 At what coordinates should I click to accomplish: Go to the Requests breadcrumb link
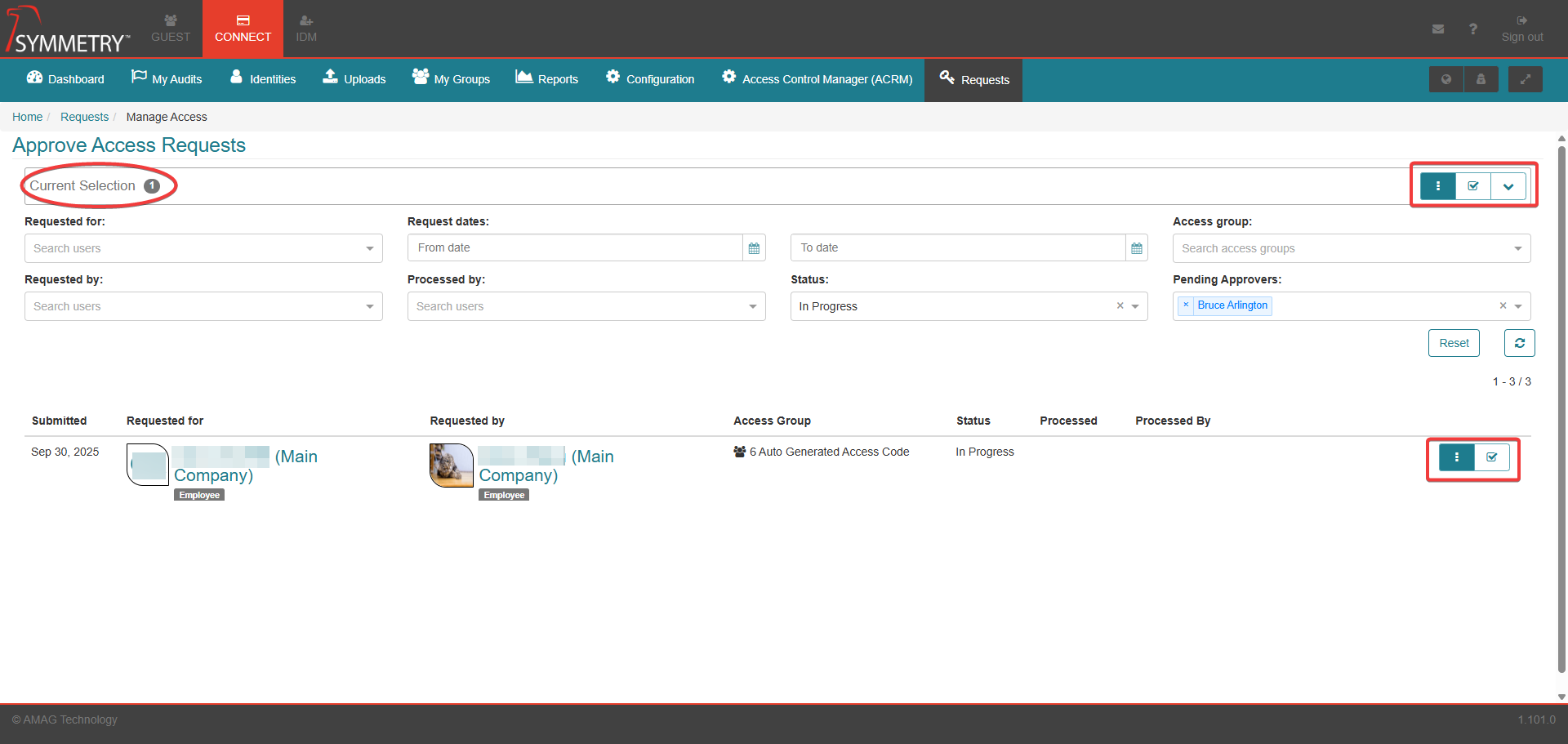pyautogui.click(x=84, y=117)
